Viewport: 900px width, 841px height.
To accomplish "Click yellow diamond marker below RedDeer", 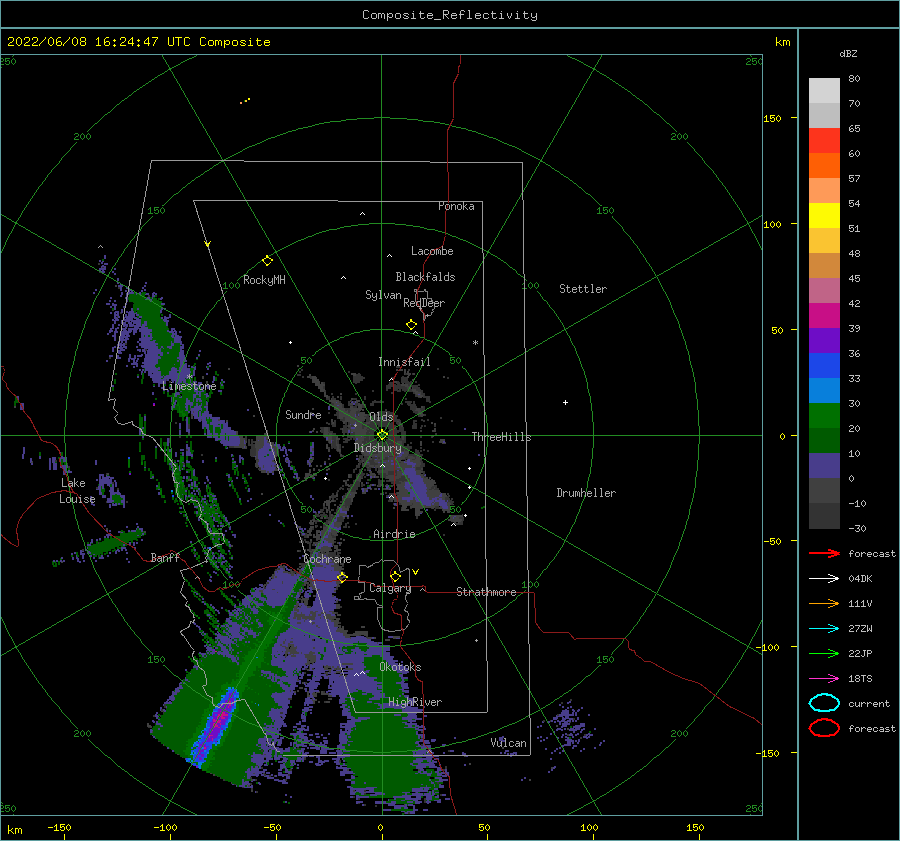I will [412, 325].
